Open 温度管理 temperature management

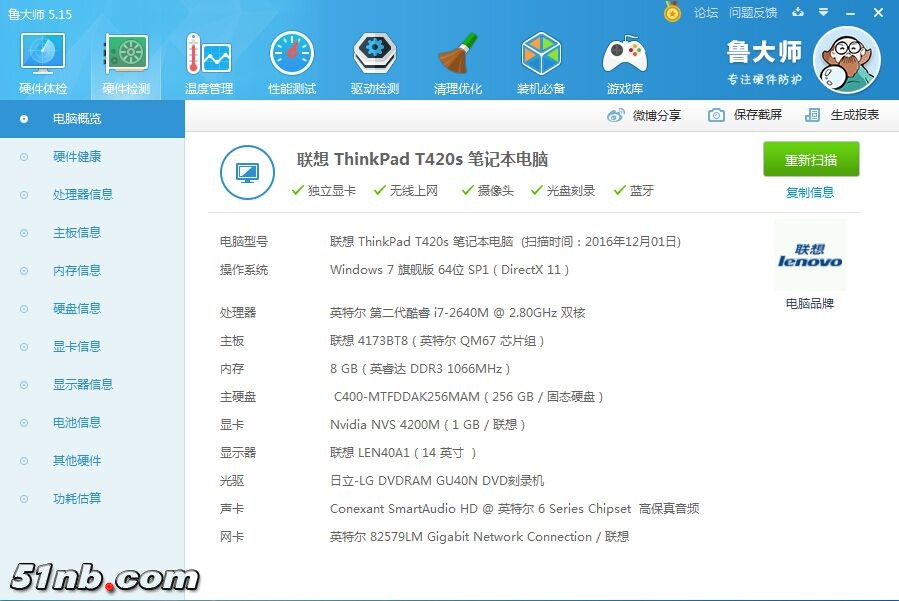click(x=207, y=60)
